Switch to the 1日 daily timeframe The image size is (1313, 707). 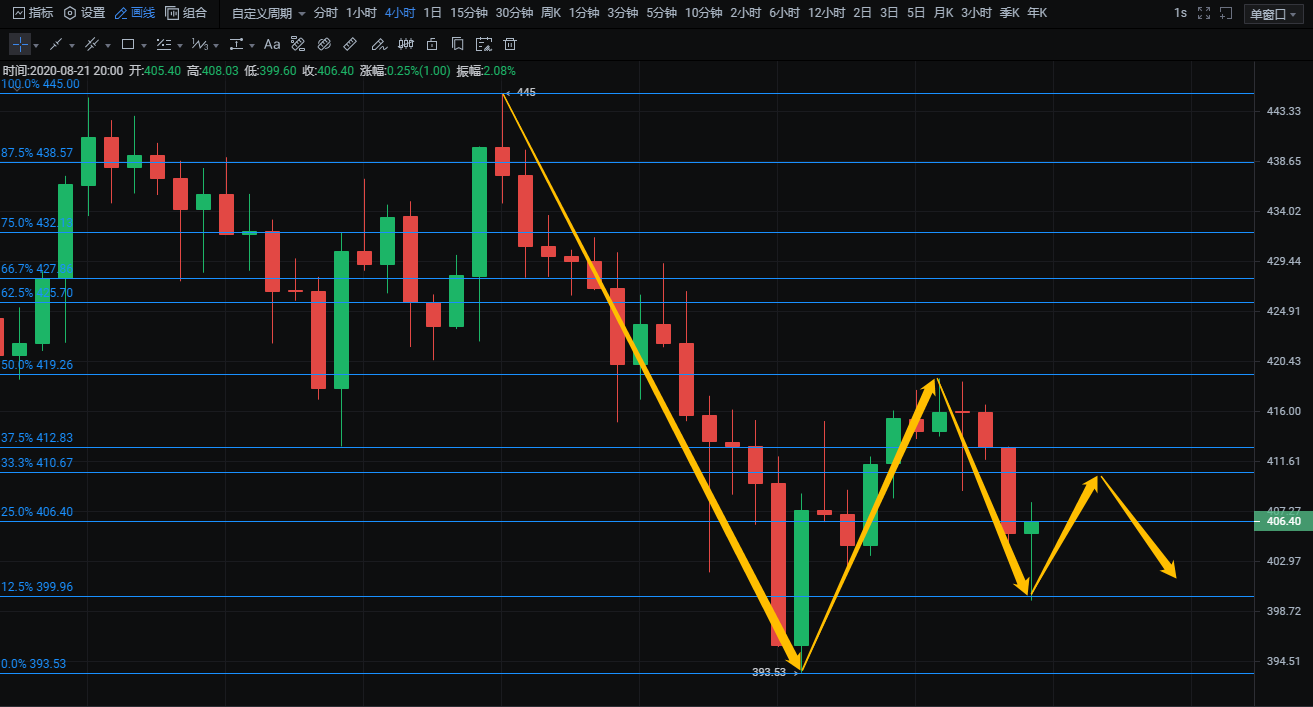pyautogui.click(x=432, y=13)
